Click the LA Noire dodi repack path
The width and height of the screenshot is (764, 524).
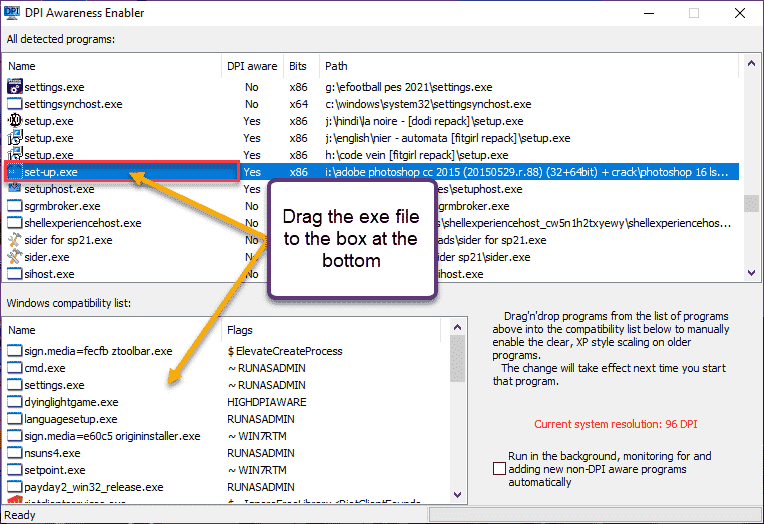[x=424, y=121]
